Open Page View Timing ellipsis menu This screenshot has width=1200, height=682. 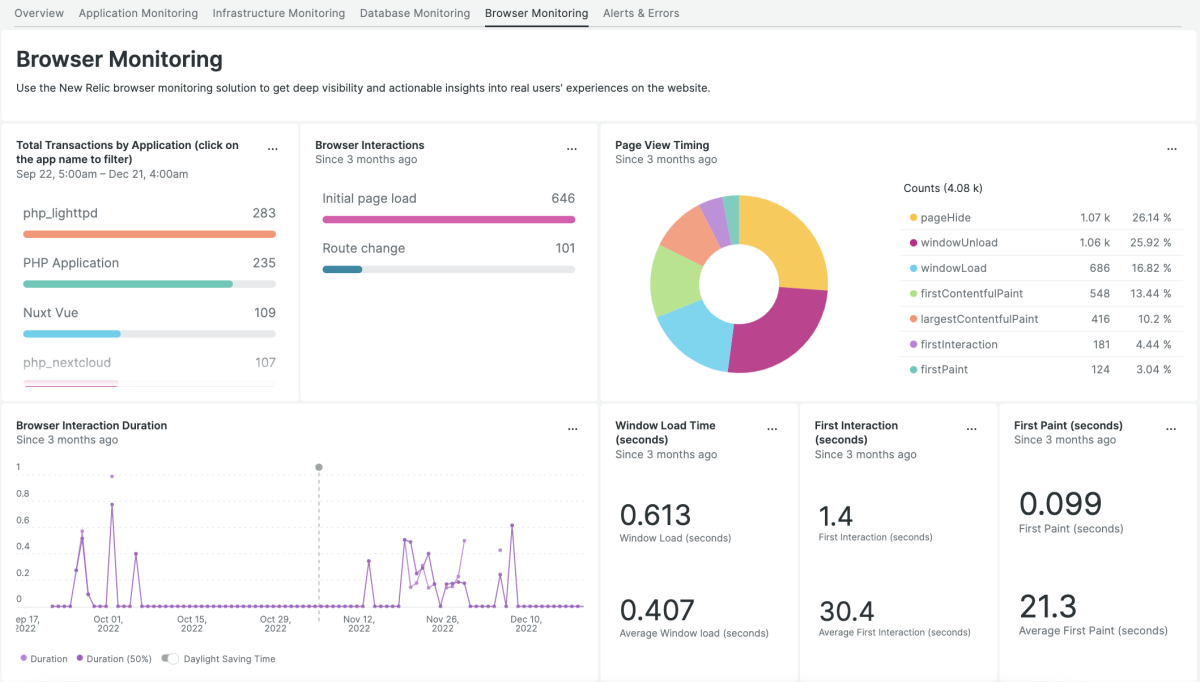pos(1172,149)
